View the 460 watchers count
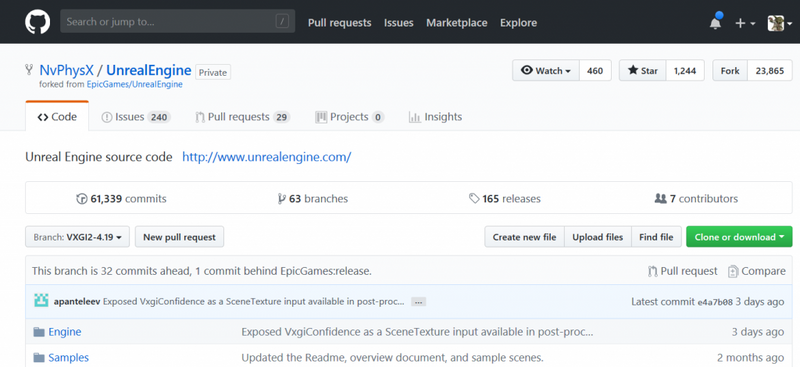 point(595,70)
